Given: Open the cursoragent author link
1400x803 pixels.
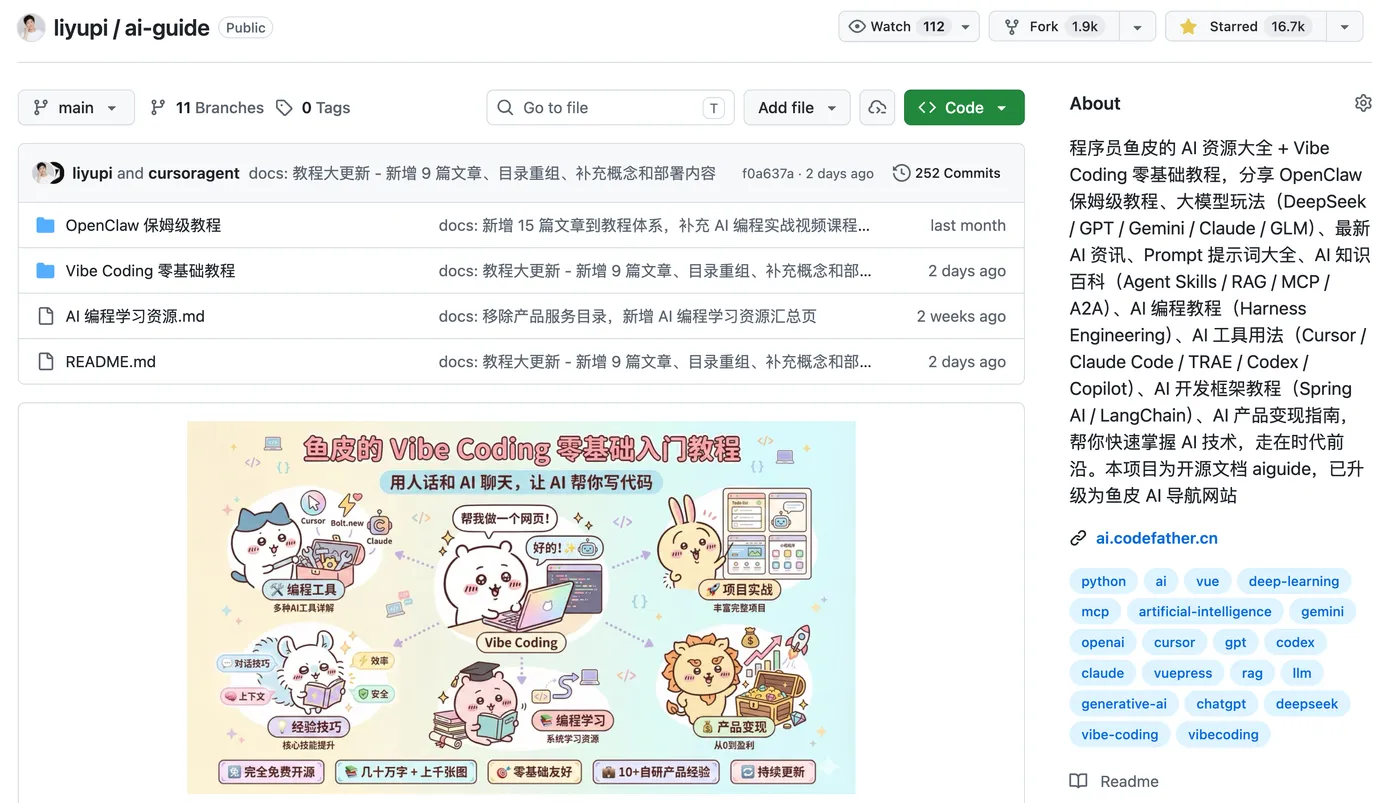Looking at the screenshot, I should coord(194,173).
